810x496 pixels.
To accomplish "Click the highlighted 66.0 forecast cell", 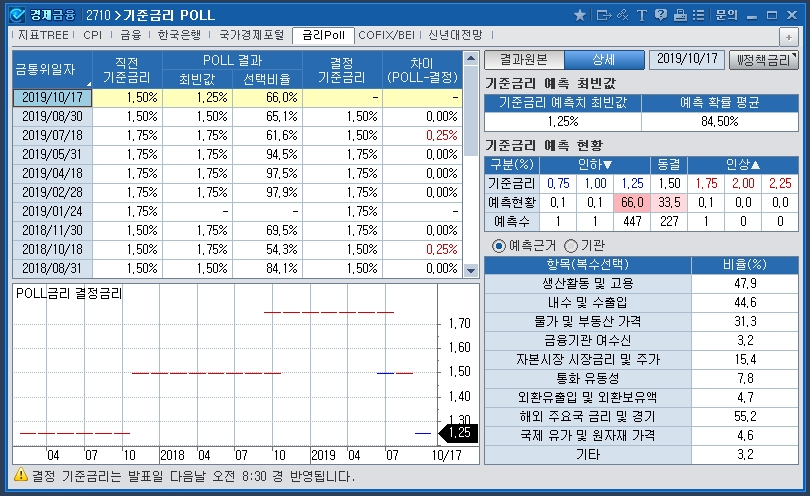I will pos(632,203).
